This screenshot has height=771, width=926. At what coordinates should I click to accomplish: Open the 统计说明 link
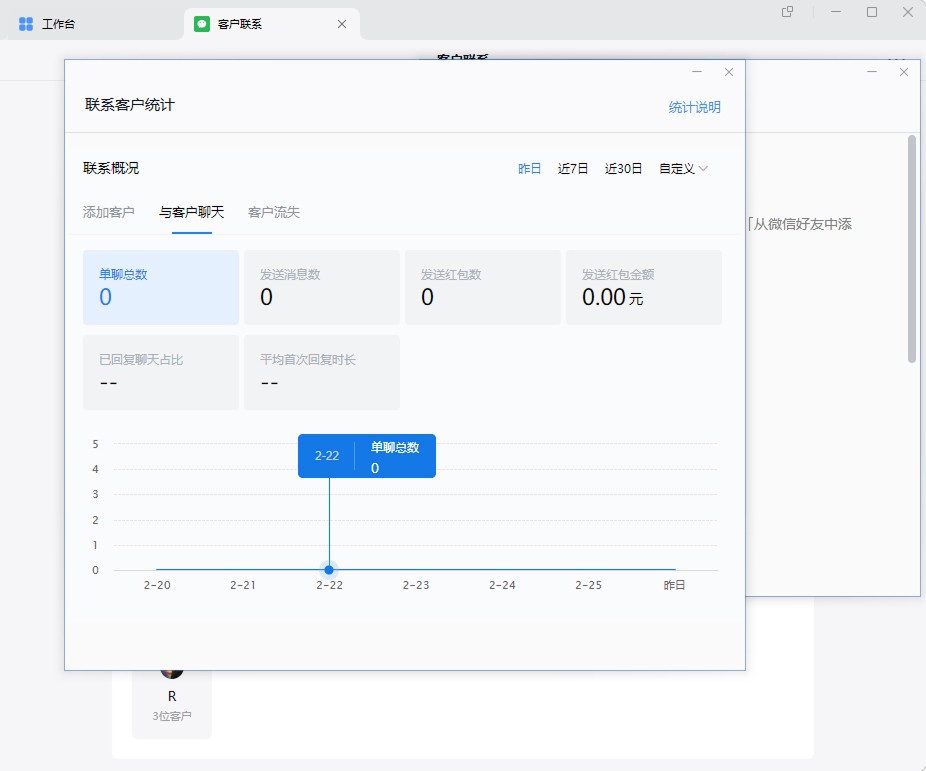[694, 107]
